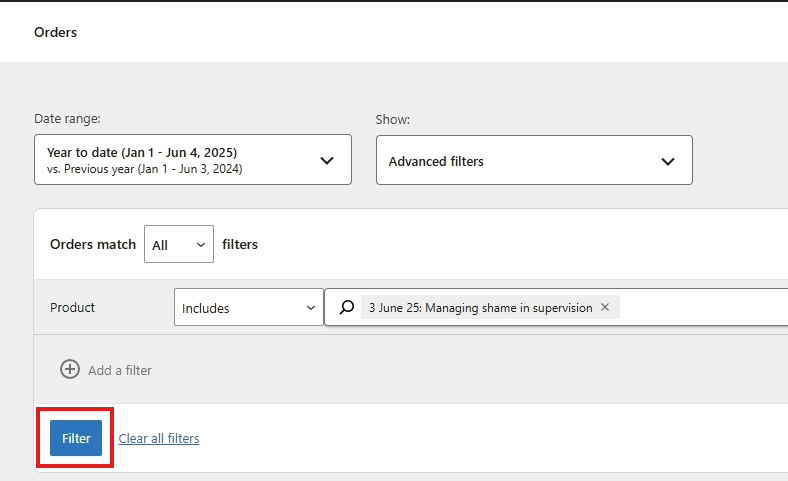Image resolution: width=788 pixels, height=481 pixels.
Task: Click the Clear all filters link
Action: 159,438
